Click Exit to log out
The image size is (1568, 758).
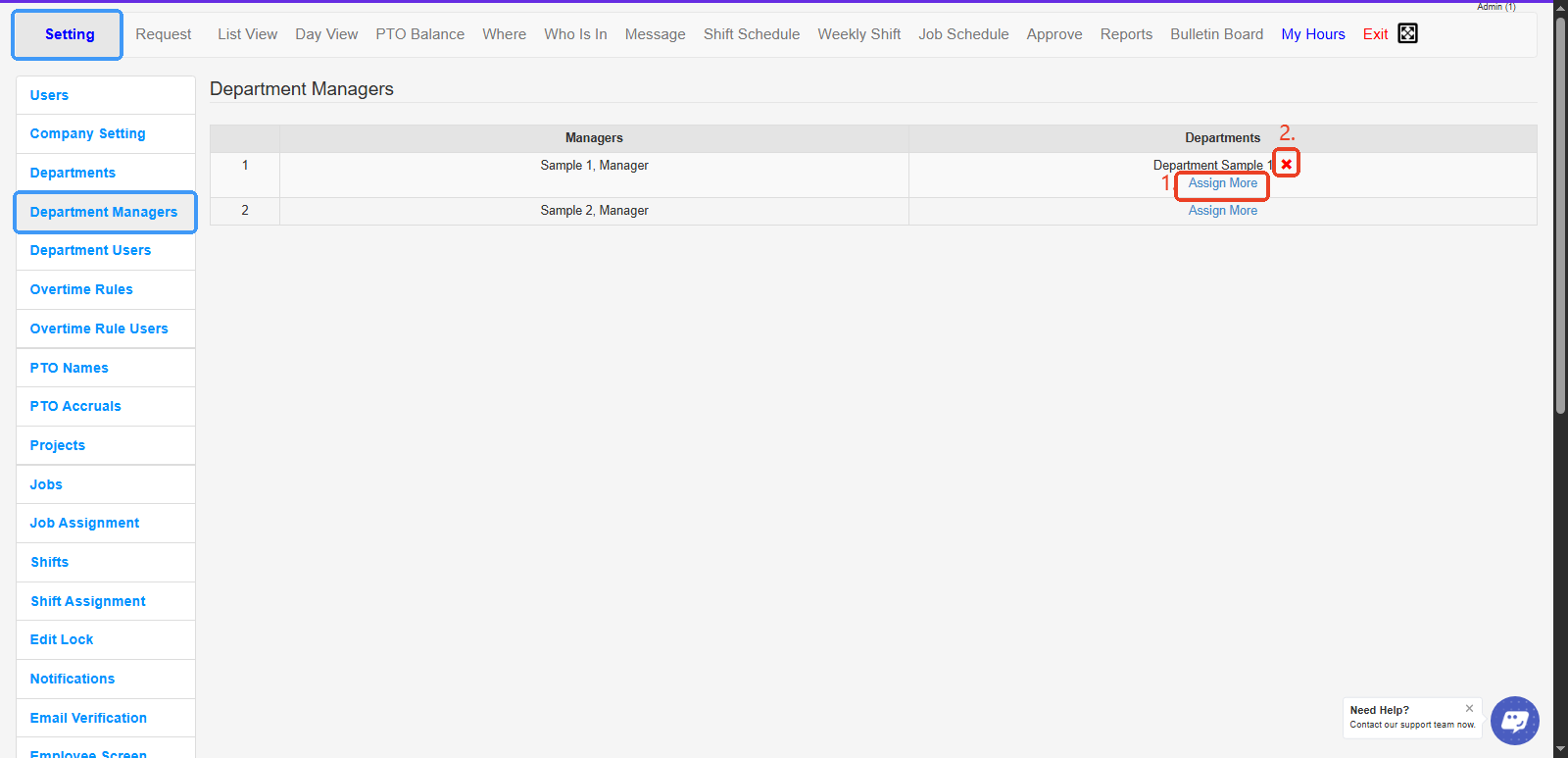tap(1375, 34)
